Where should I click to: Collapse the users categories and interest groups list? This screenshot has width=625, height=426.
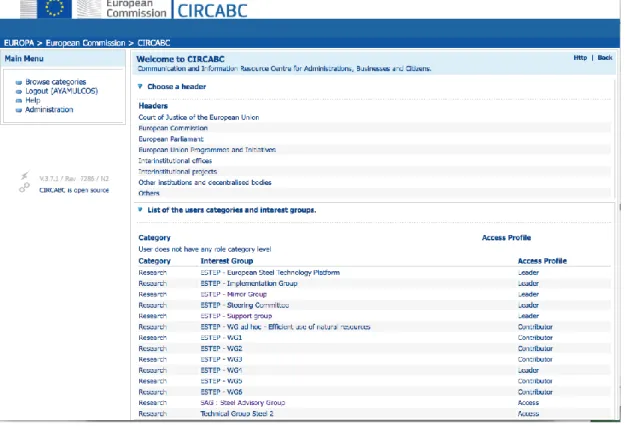pos(140,210)
